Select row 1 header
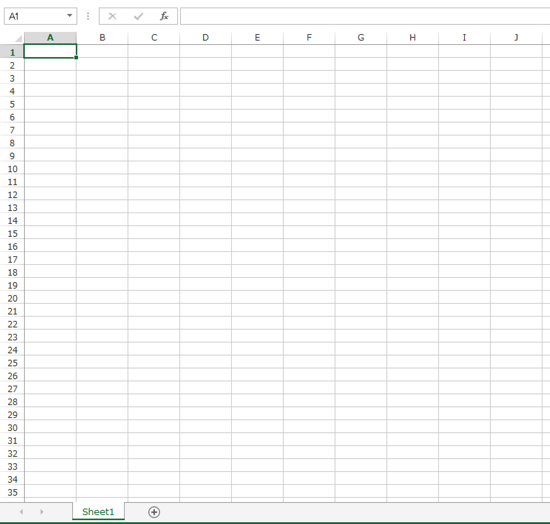The image size is (550, 524). click(x=12, y=52)
